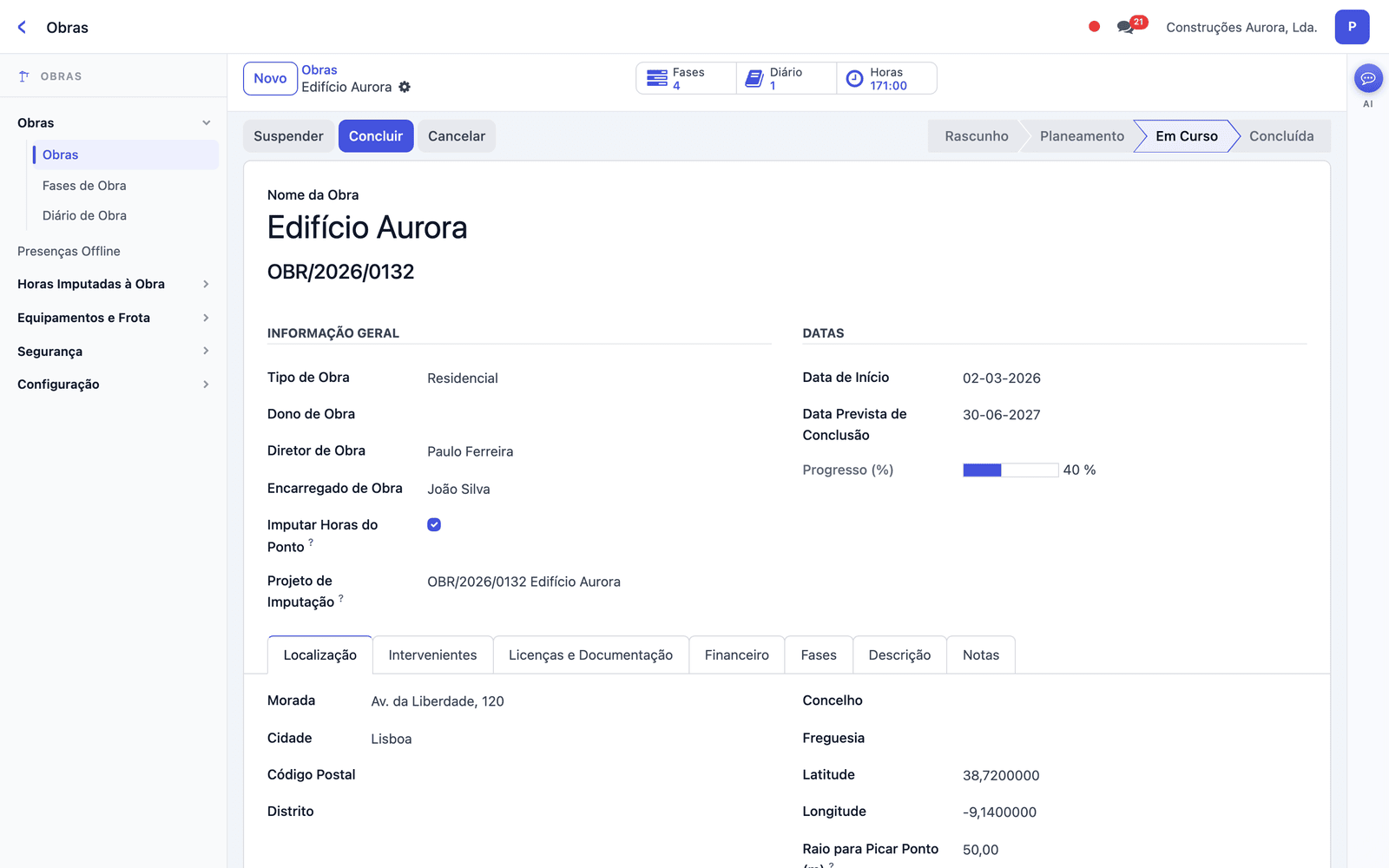
Task: Open Diário de Obra in sidebar
Action: [x=84, y=215]
